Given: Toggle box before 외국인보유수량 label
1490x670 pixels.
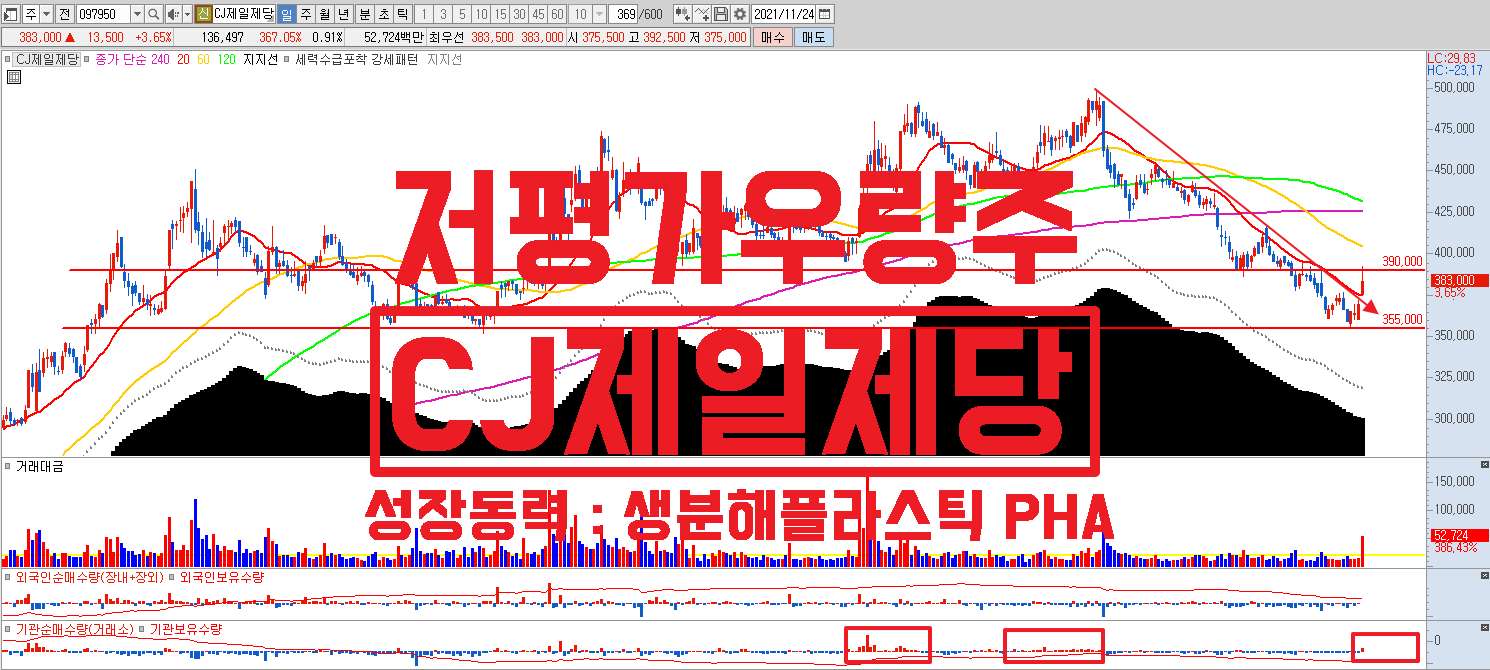Looking at the screenshot, I should (x=172, y=577).
